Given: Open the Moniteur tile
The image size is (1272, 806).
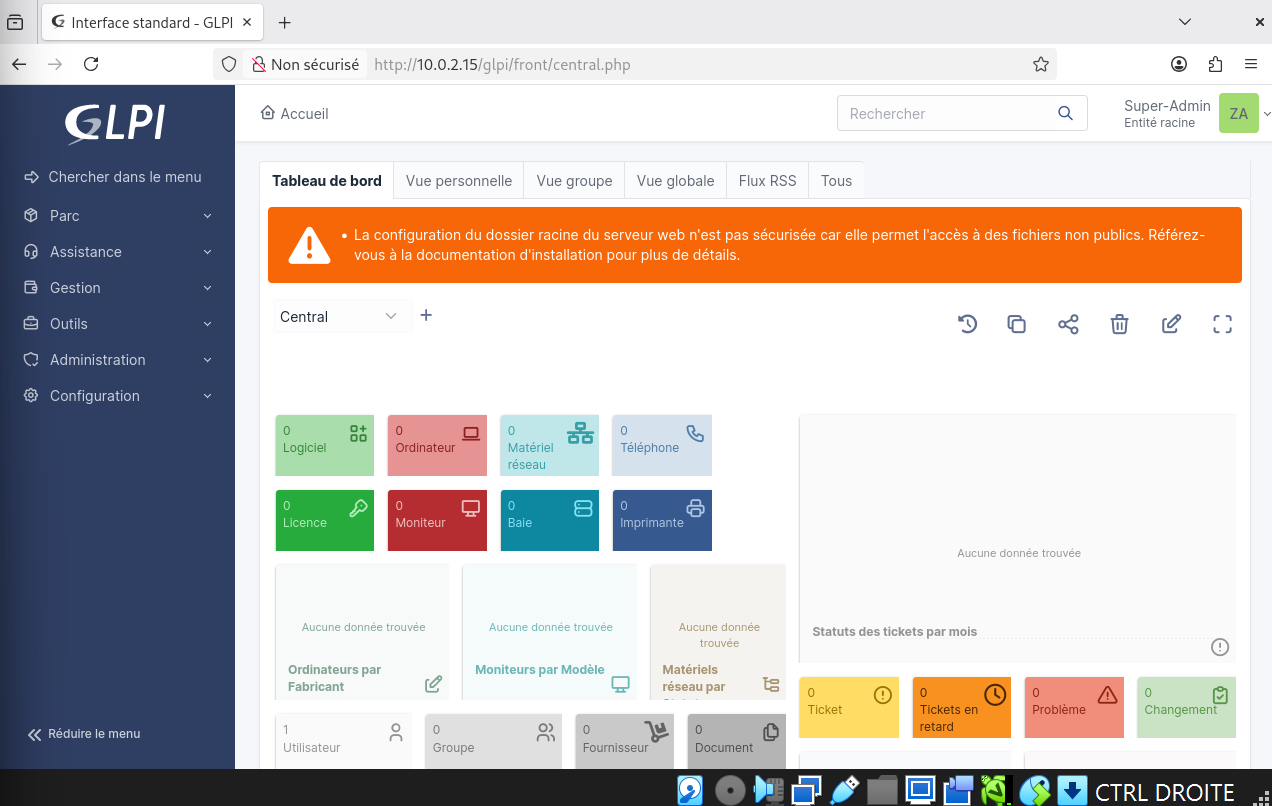Looking at the screenshot, I should click(x=437, y=520).
